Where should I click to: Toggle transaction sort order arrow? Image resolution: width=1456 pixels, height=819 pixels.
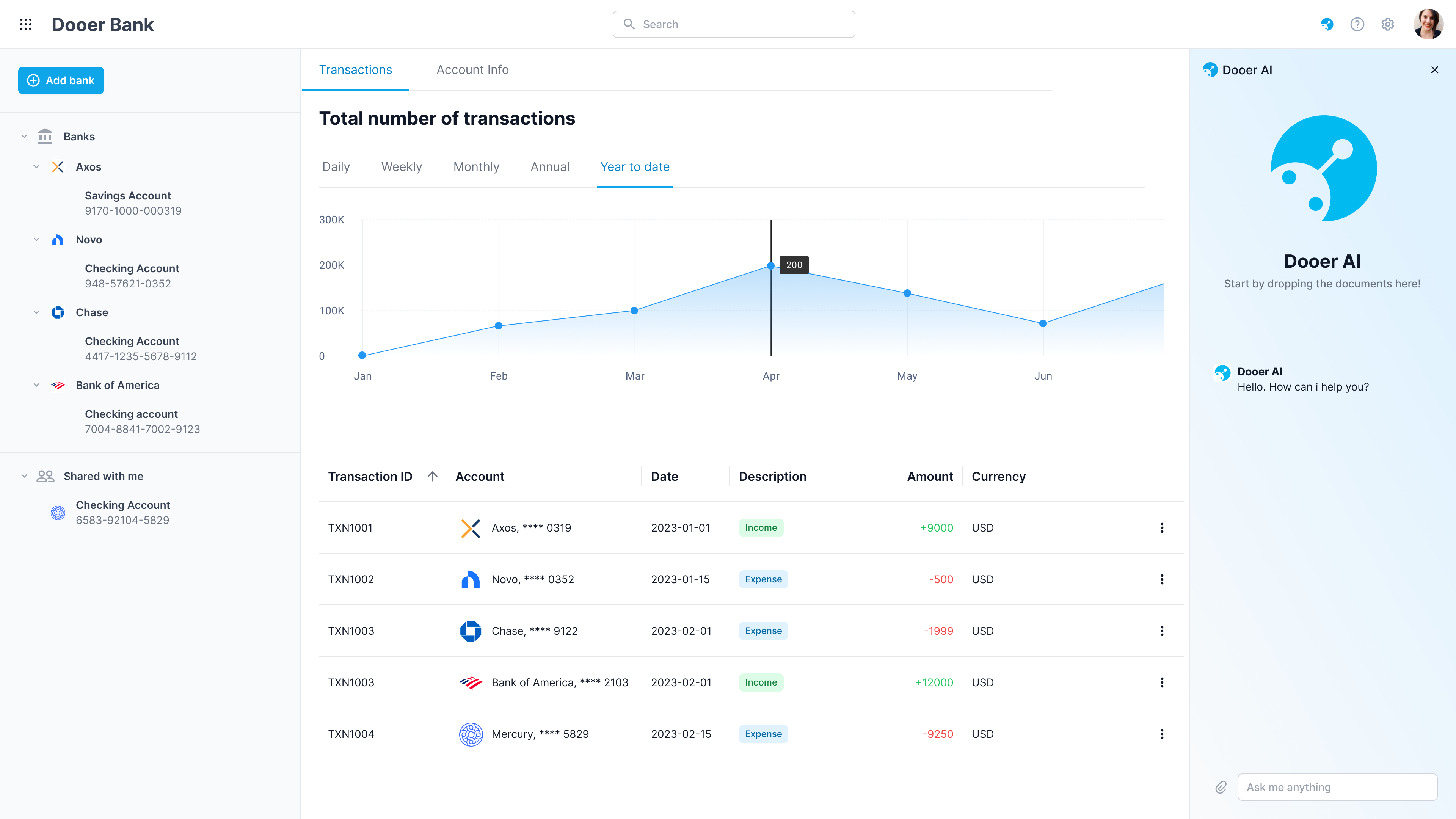point(432,475)
